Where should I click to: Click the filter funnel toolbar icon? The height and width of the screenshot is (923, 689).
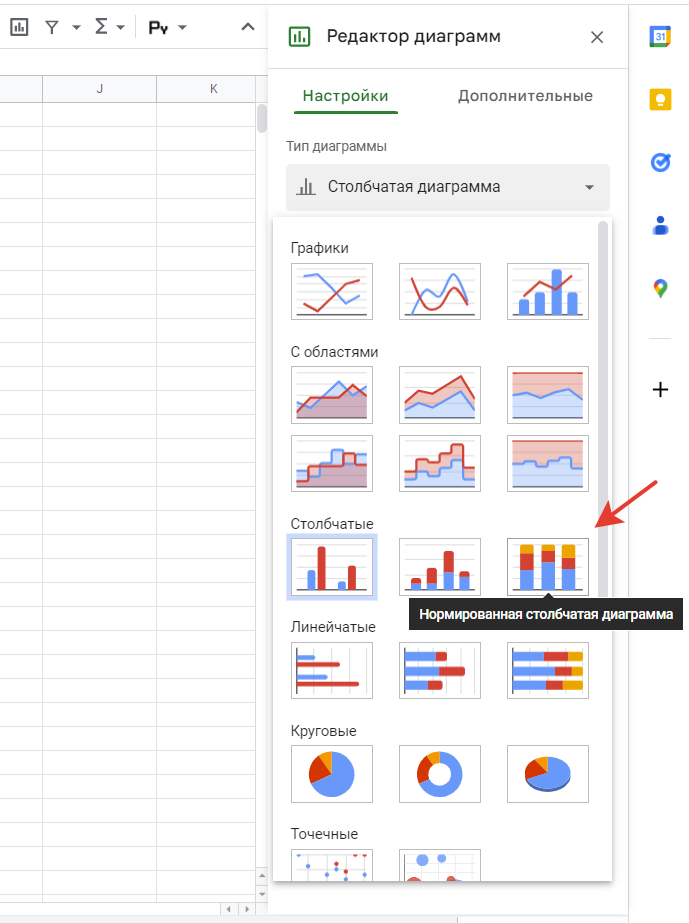click(53, 27)
